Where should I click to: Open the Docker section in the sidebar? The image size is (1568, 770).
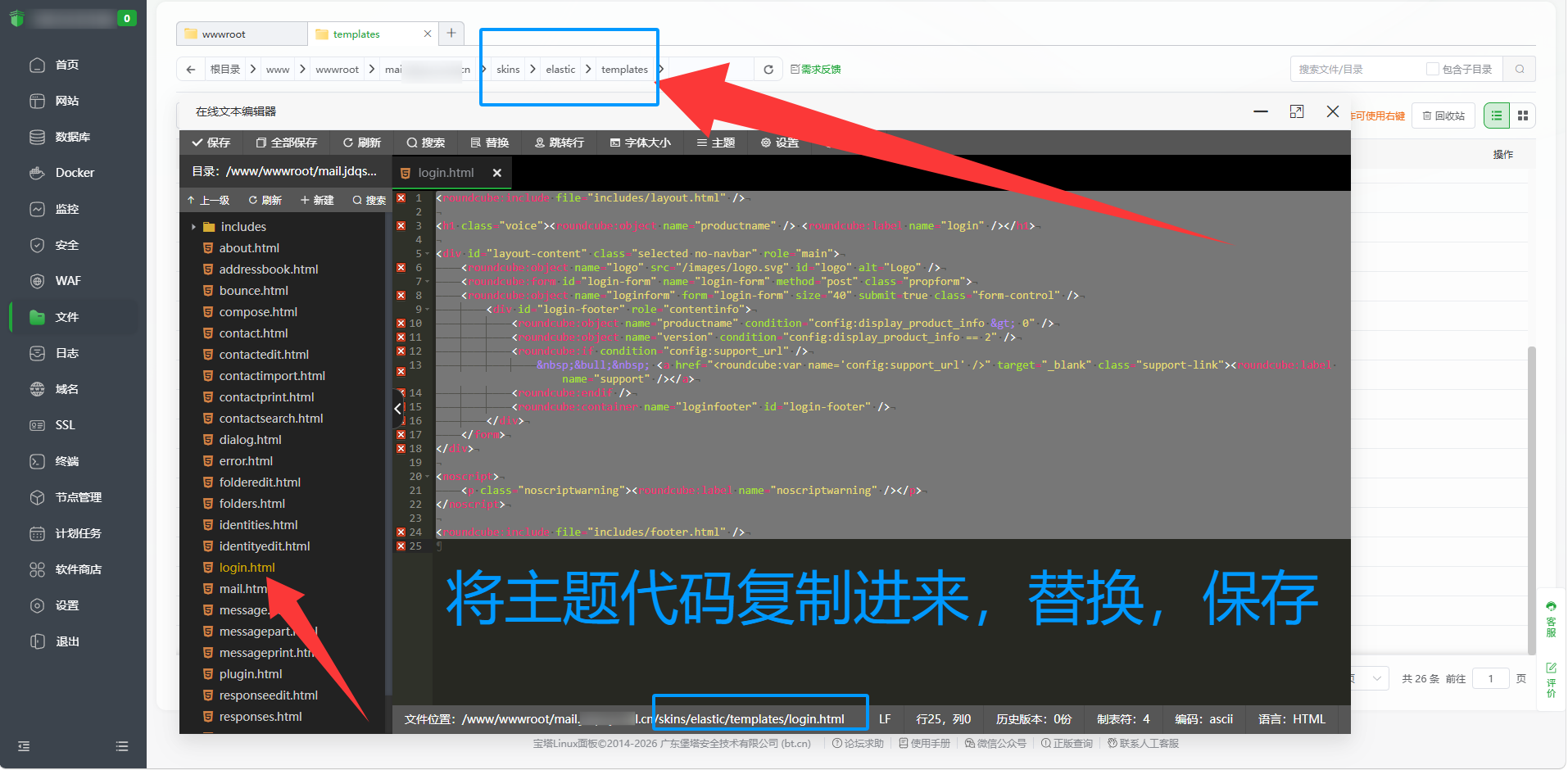(74, 173)
